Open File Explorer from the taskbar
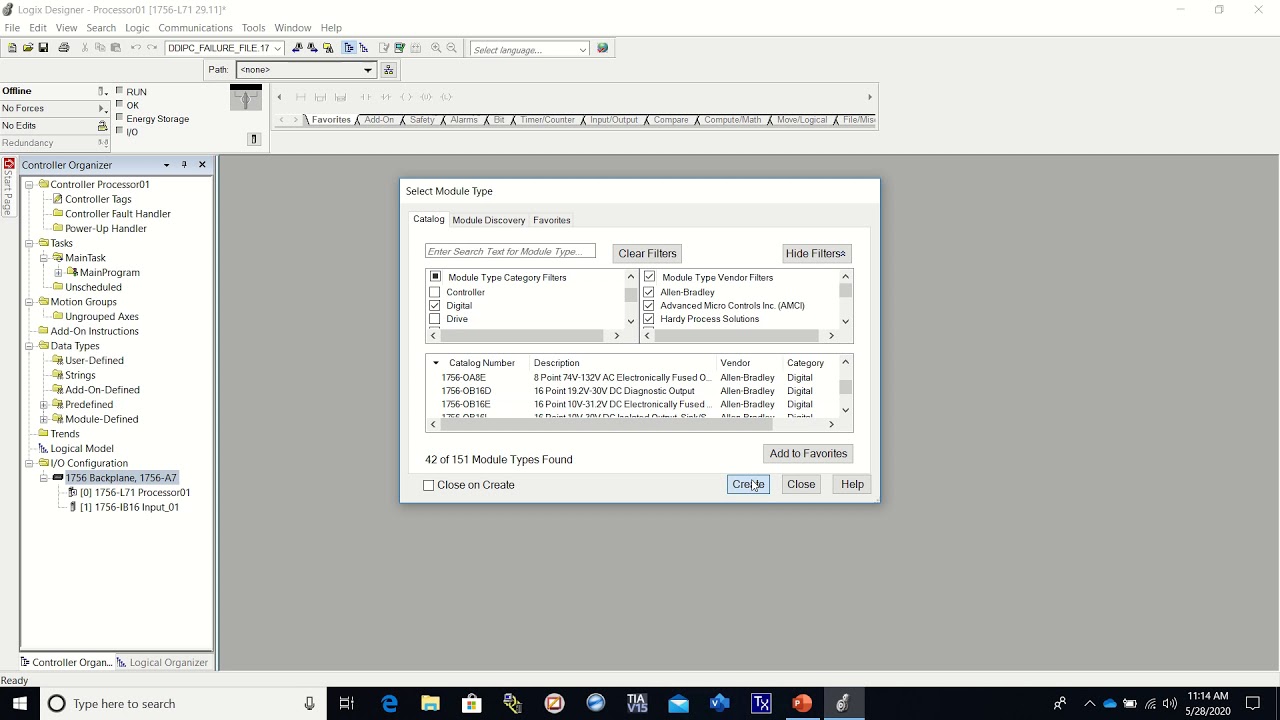 (430, 703)
